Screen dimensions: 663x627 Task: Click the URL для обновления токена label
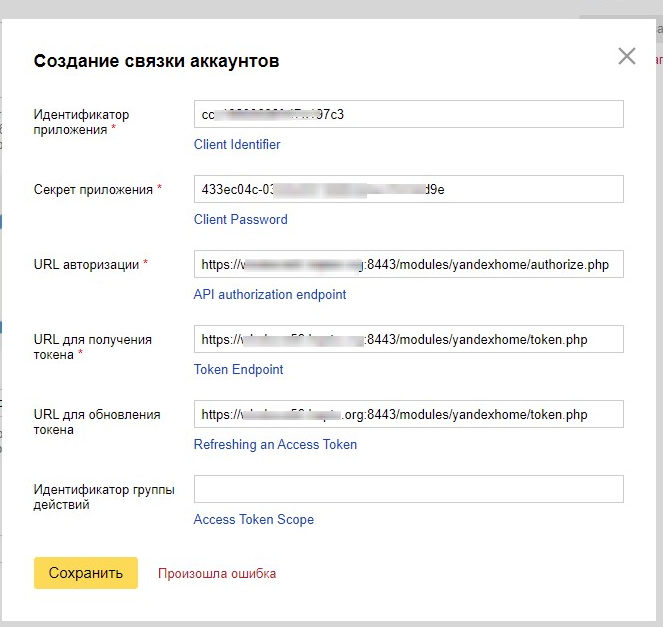point(97,422)
